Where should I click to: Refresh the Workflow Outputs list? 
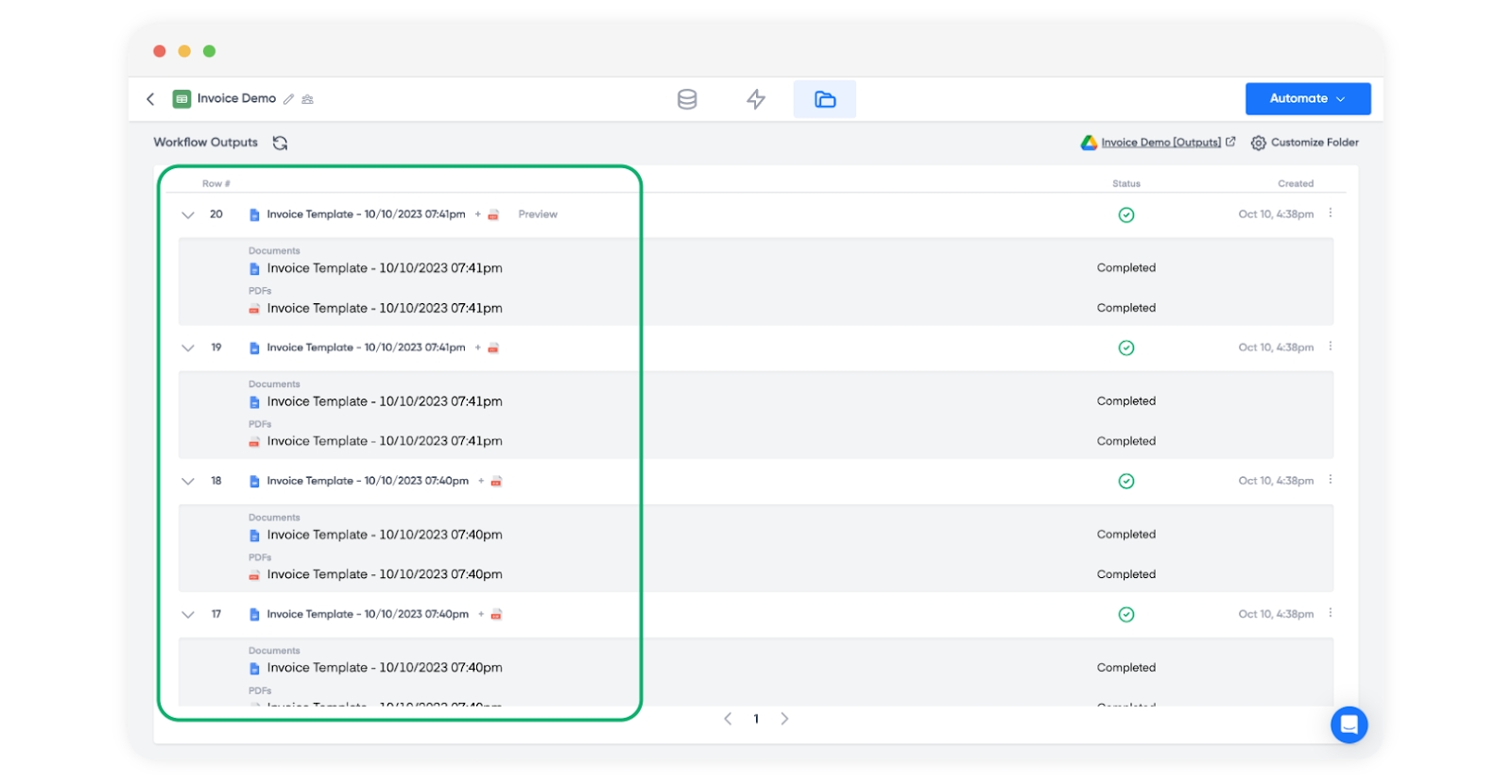pos(281,143)
